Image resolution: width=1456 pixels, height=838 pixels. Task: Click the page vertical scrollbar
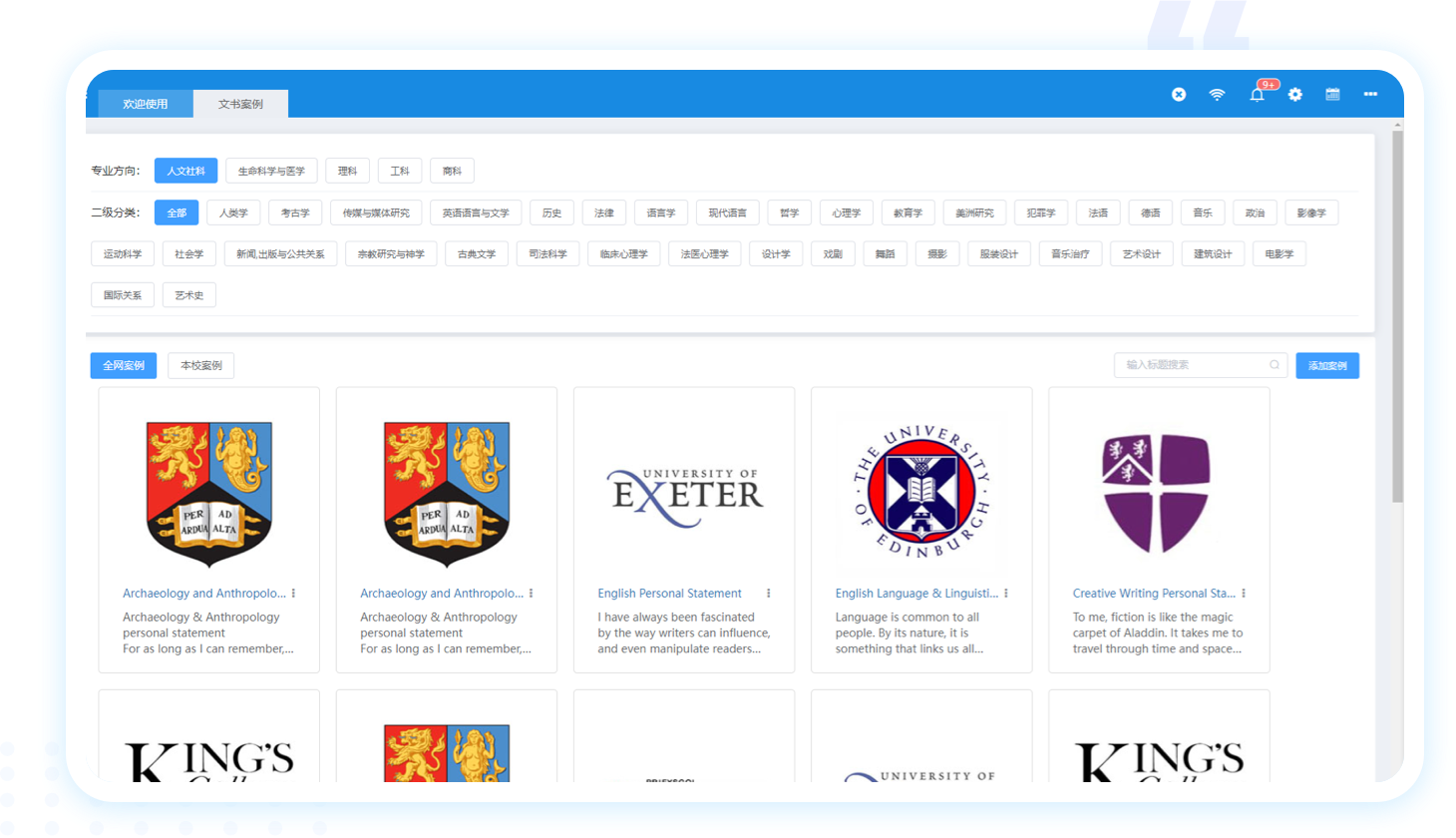click(x=1397, y=317)
